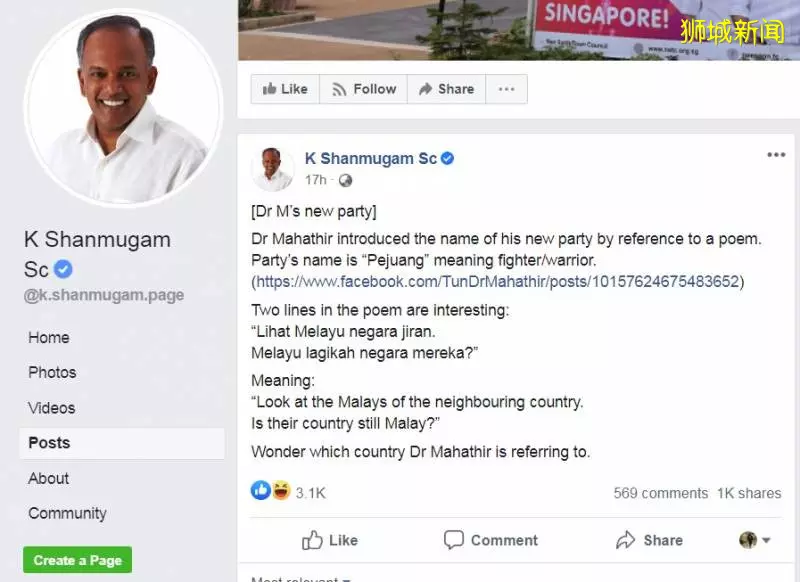Open the page more-options ellipsis button
This screenshot has height=582, width=800.
[x=506, y=89]
